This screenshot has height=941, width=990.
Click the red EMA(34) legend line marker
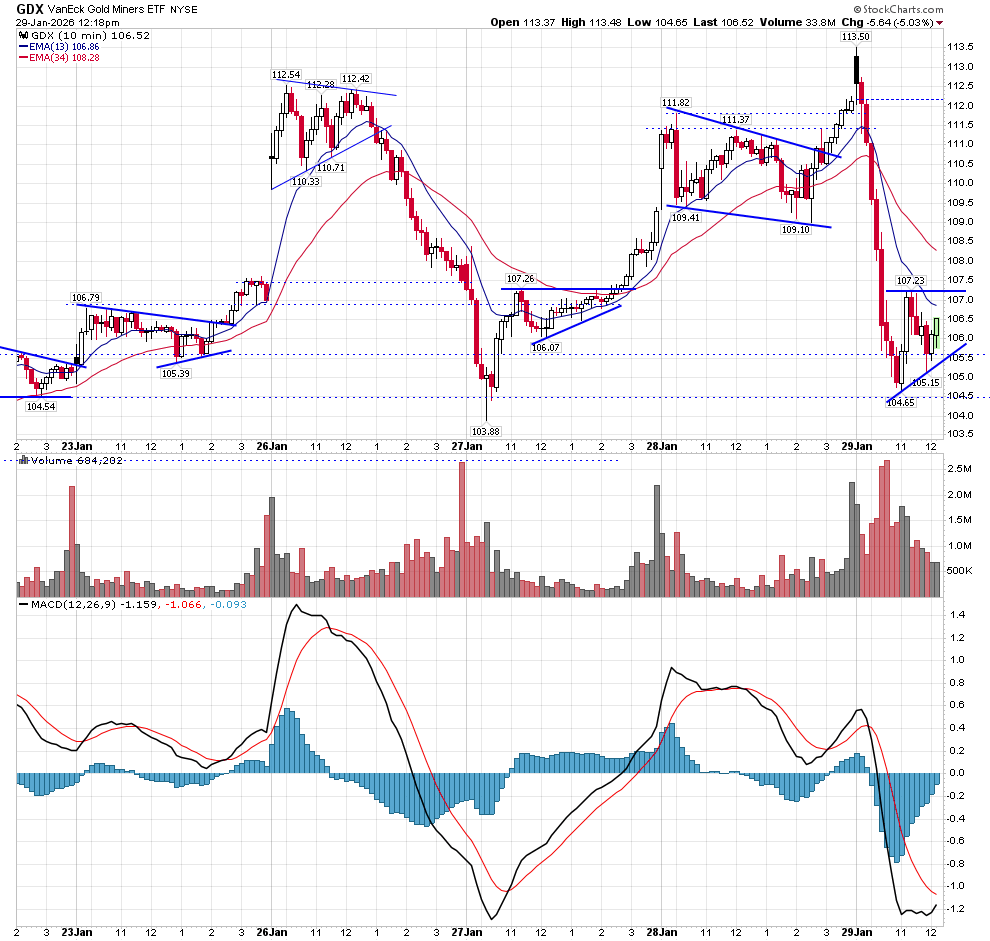coord(23,59)
